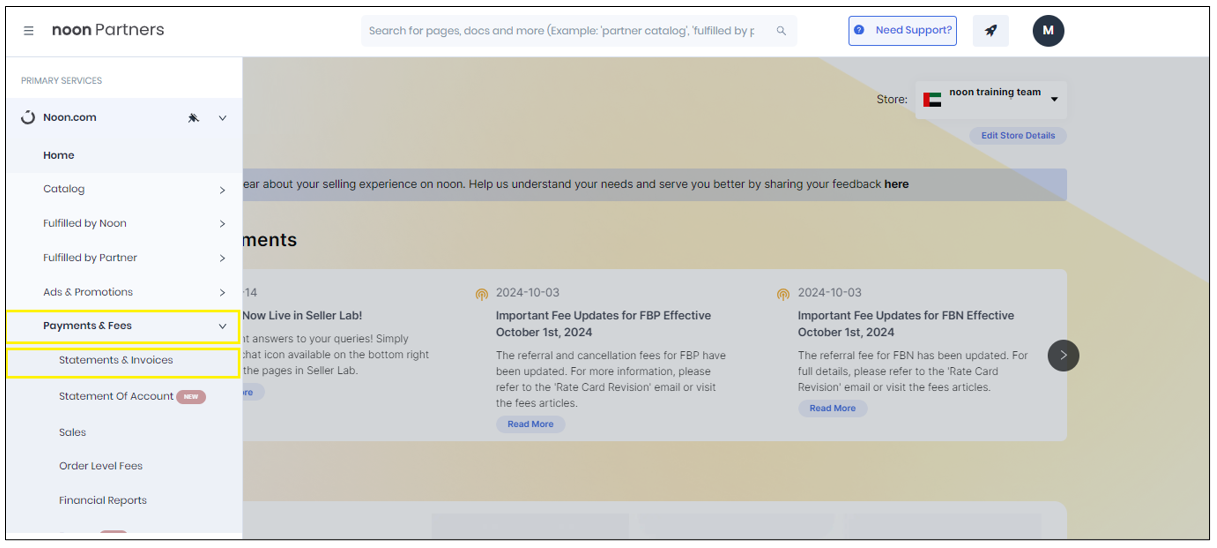Viewport: 1217px width, 548px height.
Task: Click the Need Support question mark icon
Action: 859,30
